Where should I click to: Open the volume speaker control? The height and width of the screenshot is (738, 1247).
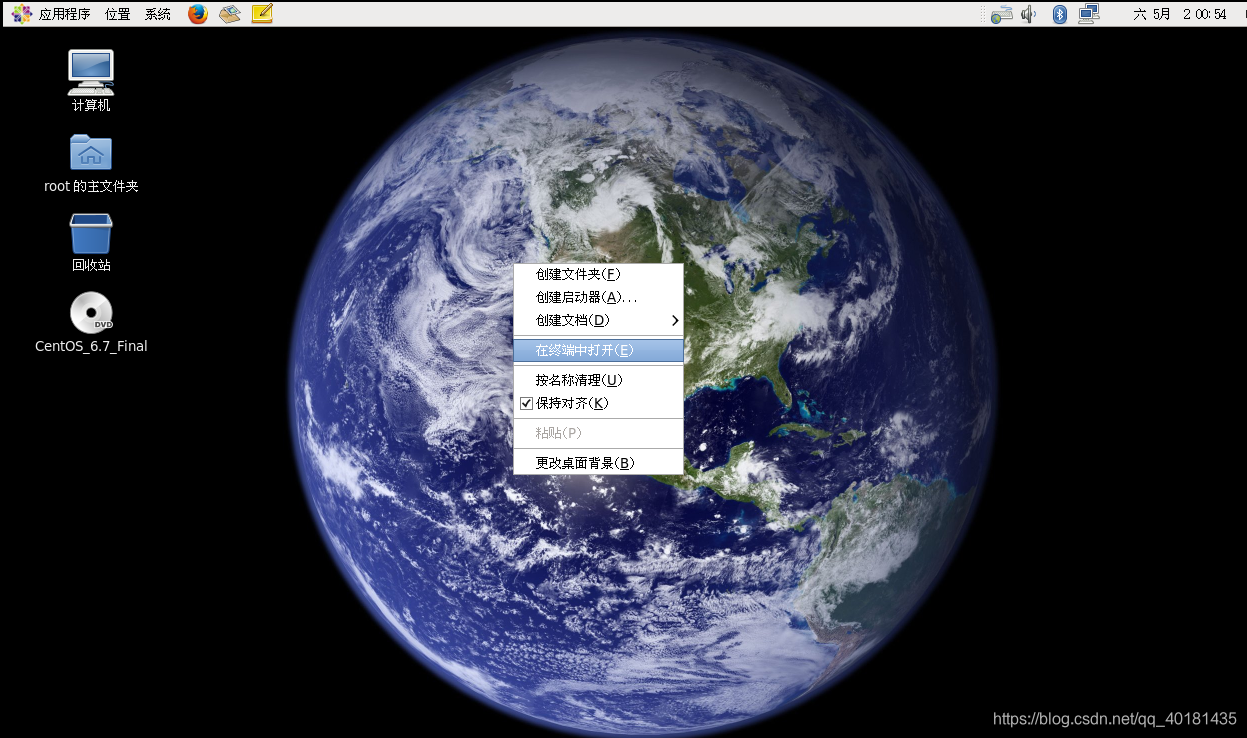point(1029,14)
